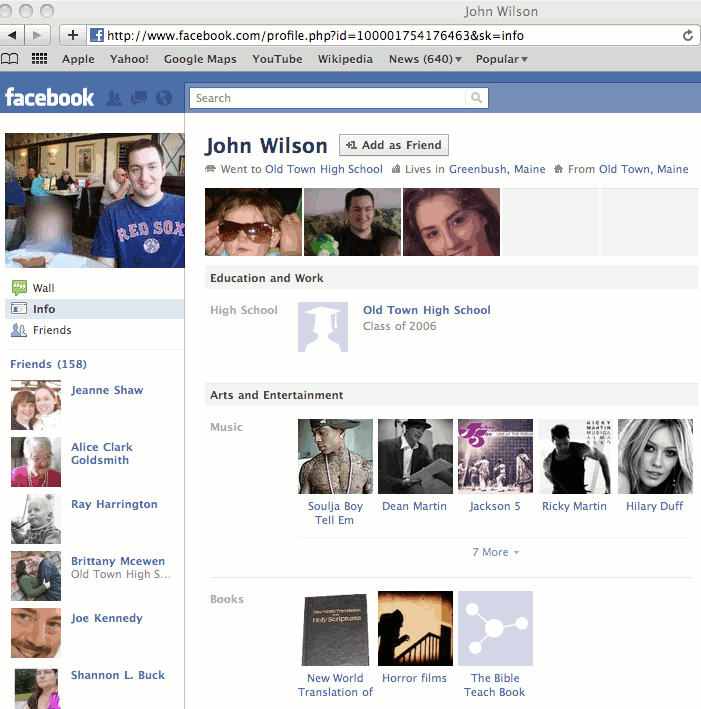The width and height of the screenshot is (701, 709).
Task: Open the Greenbush, Maine link
Action: (497, 169)
